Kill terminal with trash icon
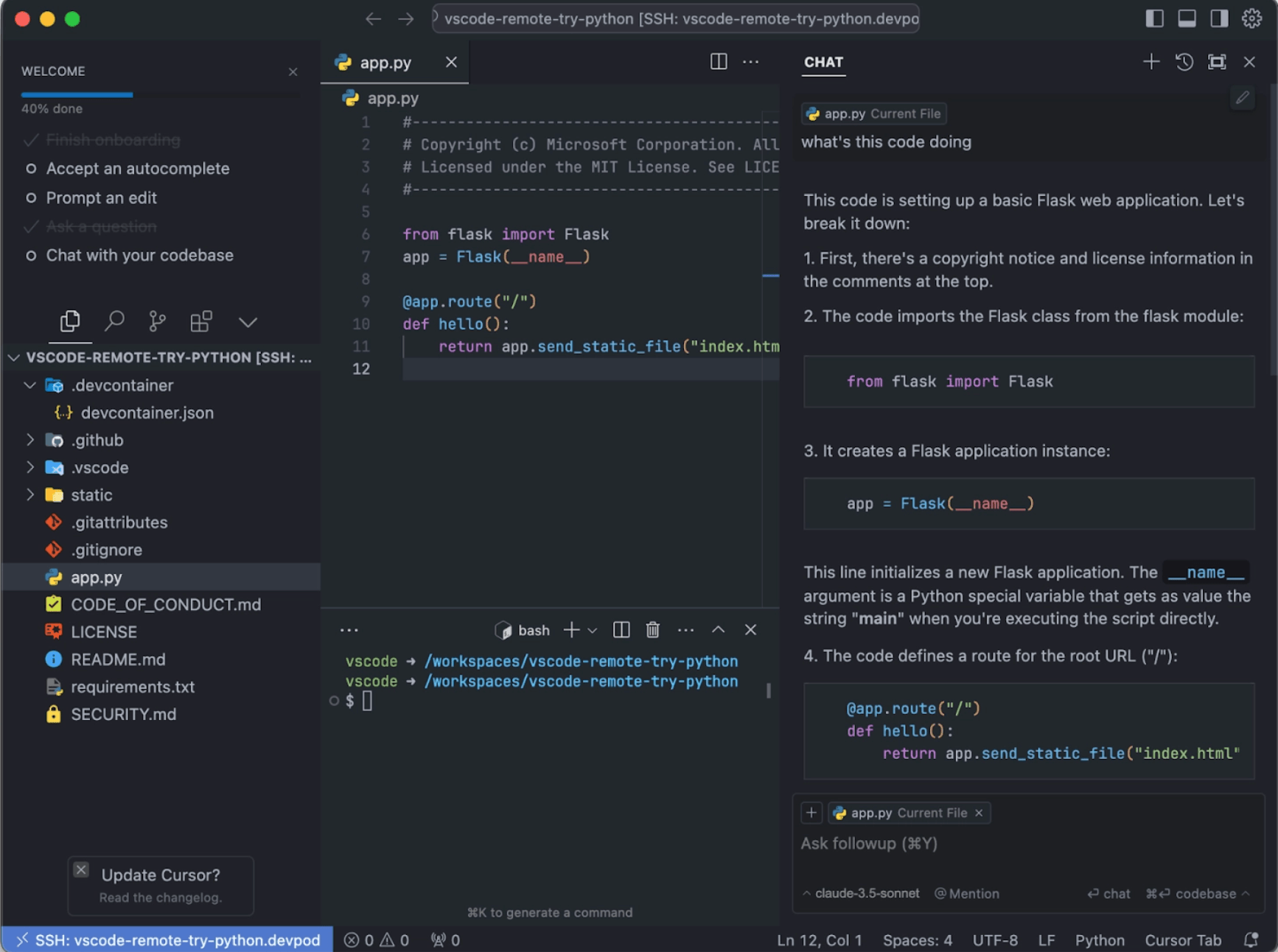 coord(652,630)
